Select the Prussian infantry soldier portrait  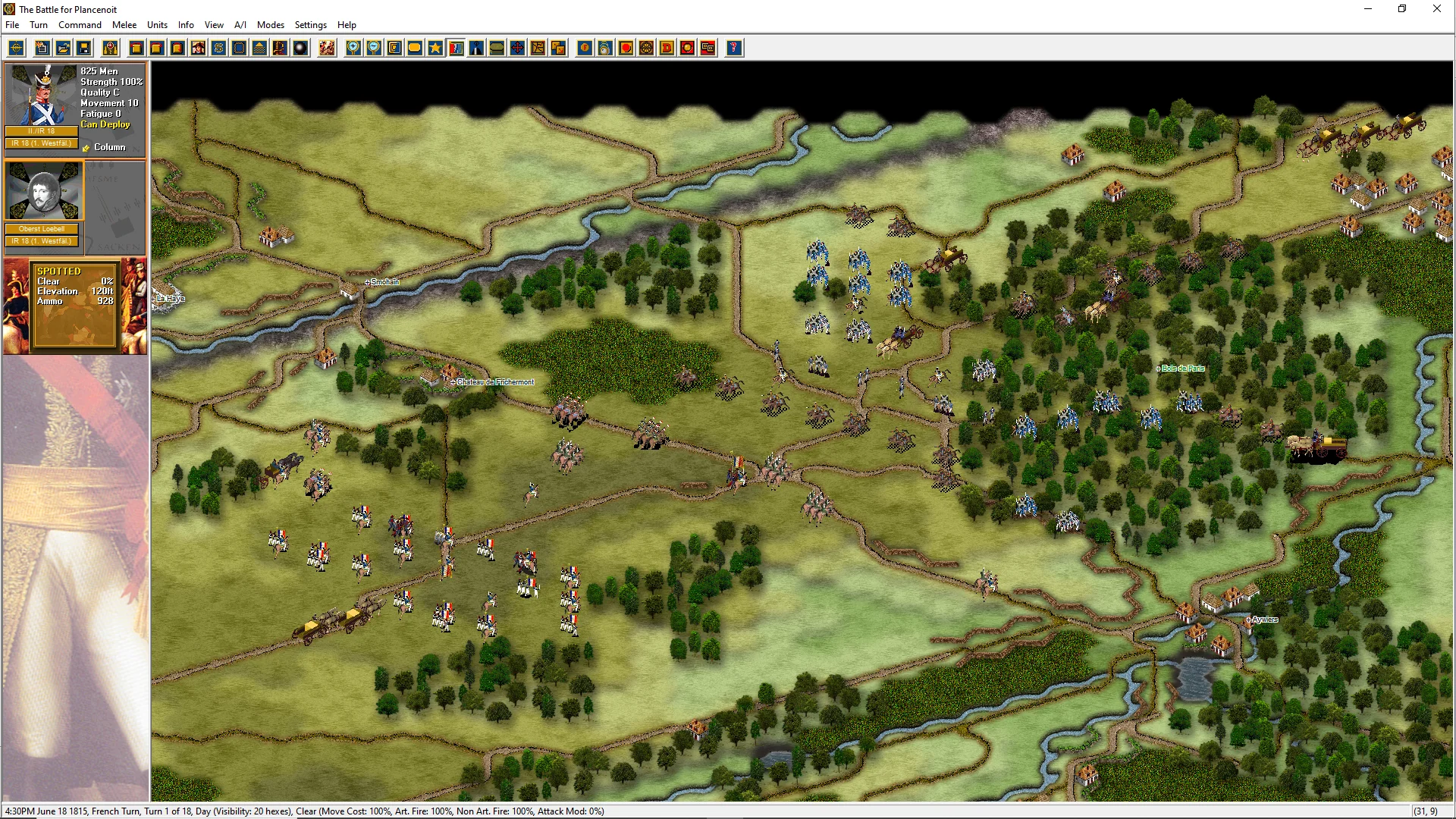click(x=42, y=96)
